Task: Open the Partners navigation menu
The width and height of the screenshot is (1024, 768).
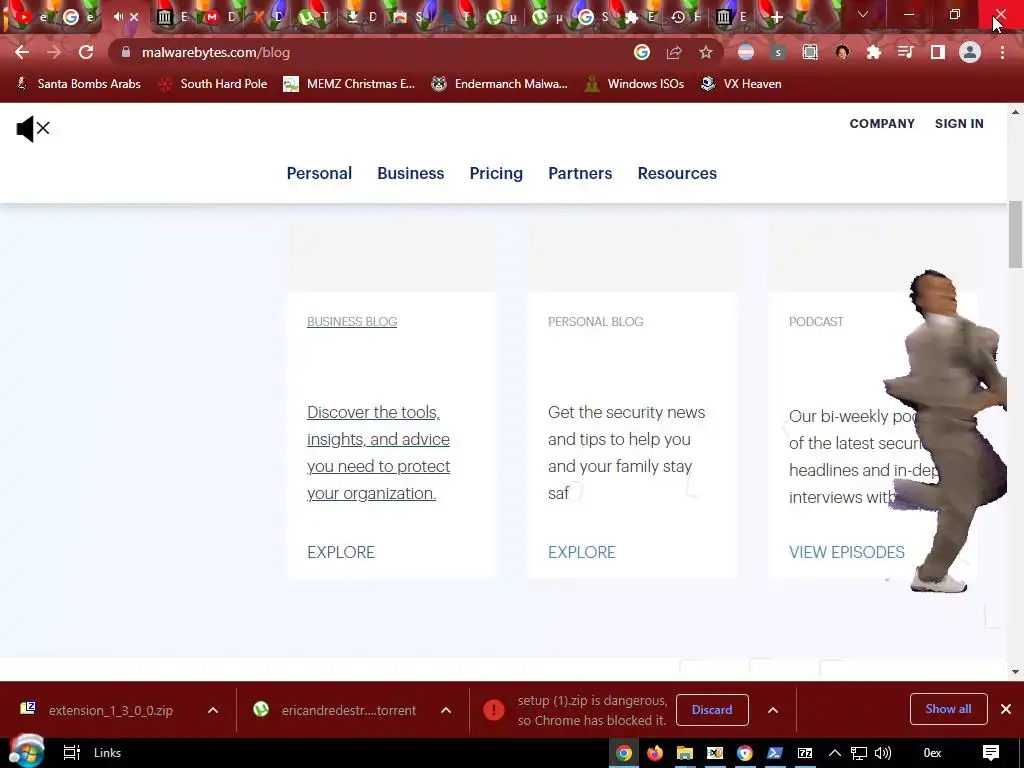Action: (580, 173)
